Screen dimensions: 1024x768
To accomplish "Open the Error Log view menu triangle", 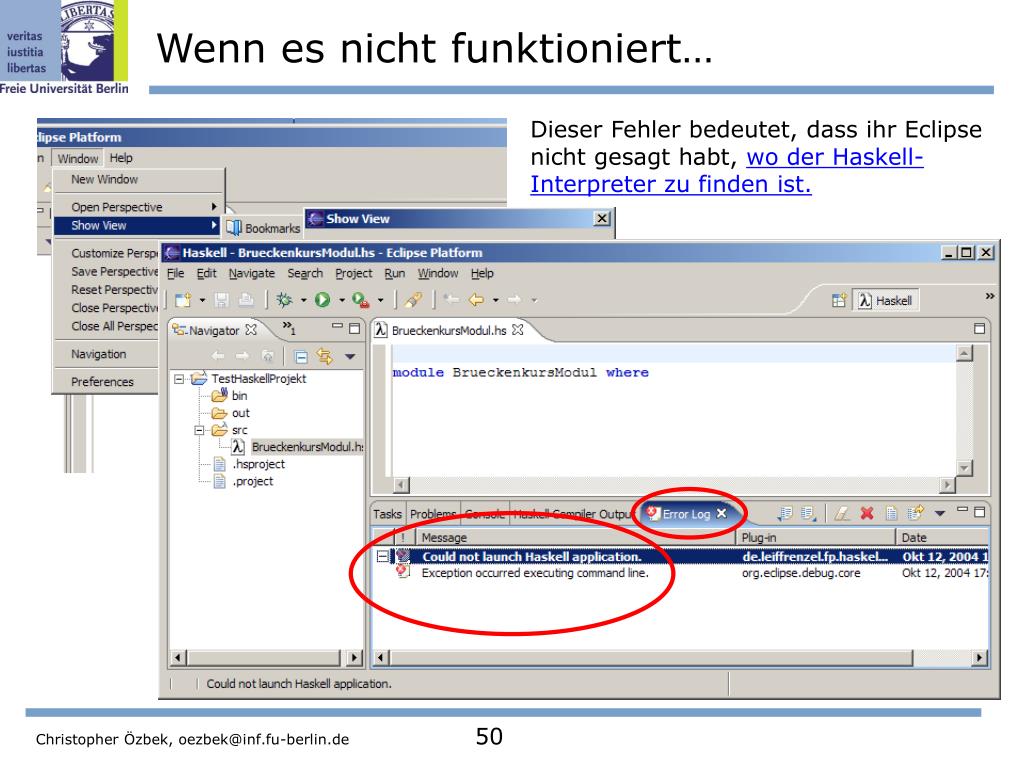I will pos(940,514).
